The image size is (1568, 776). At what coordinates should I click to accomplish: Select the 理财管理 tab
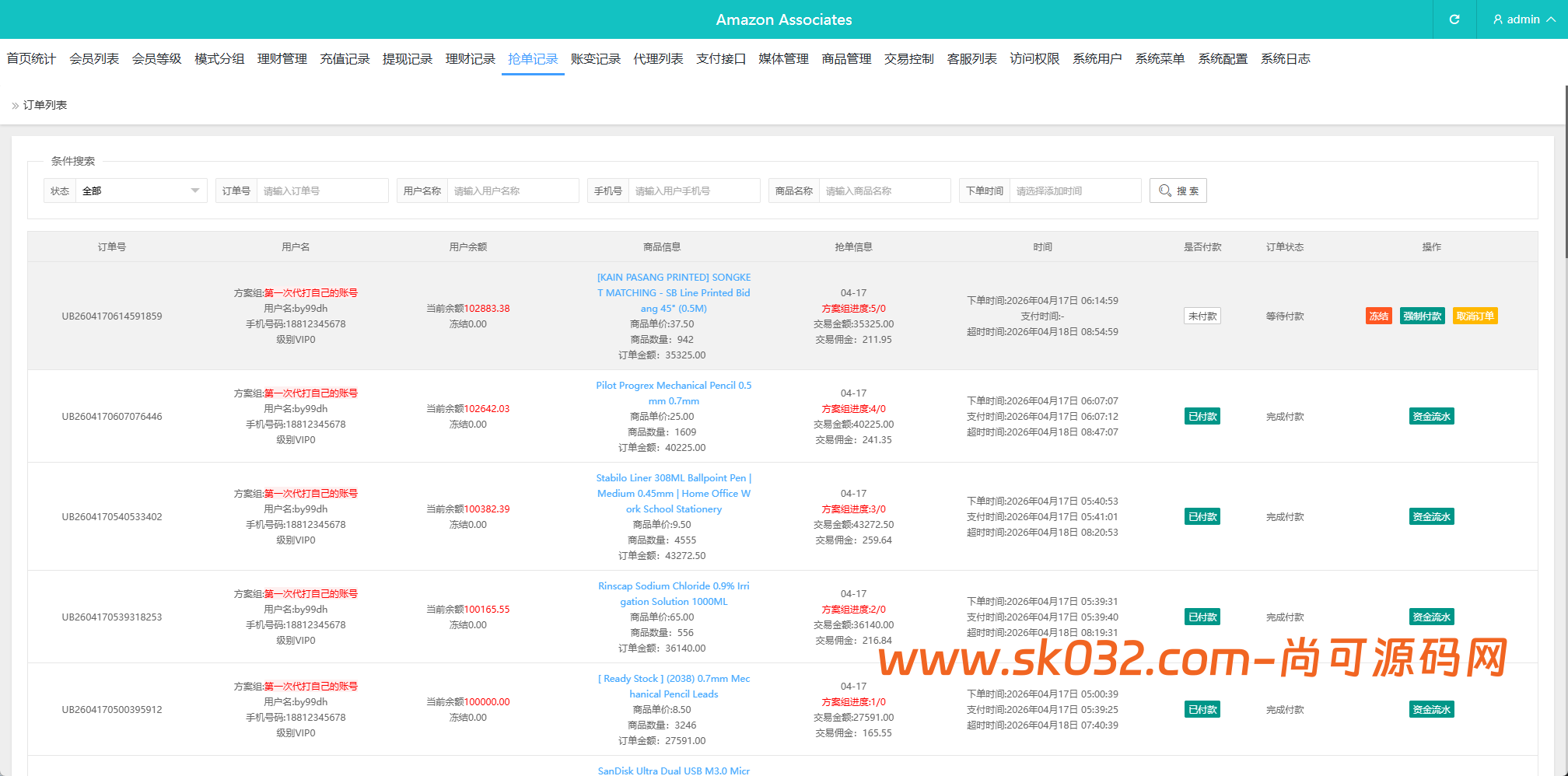click(x=282, y=58)
